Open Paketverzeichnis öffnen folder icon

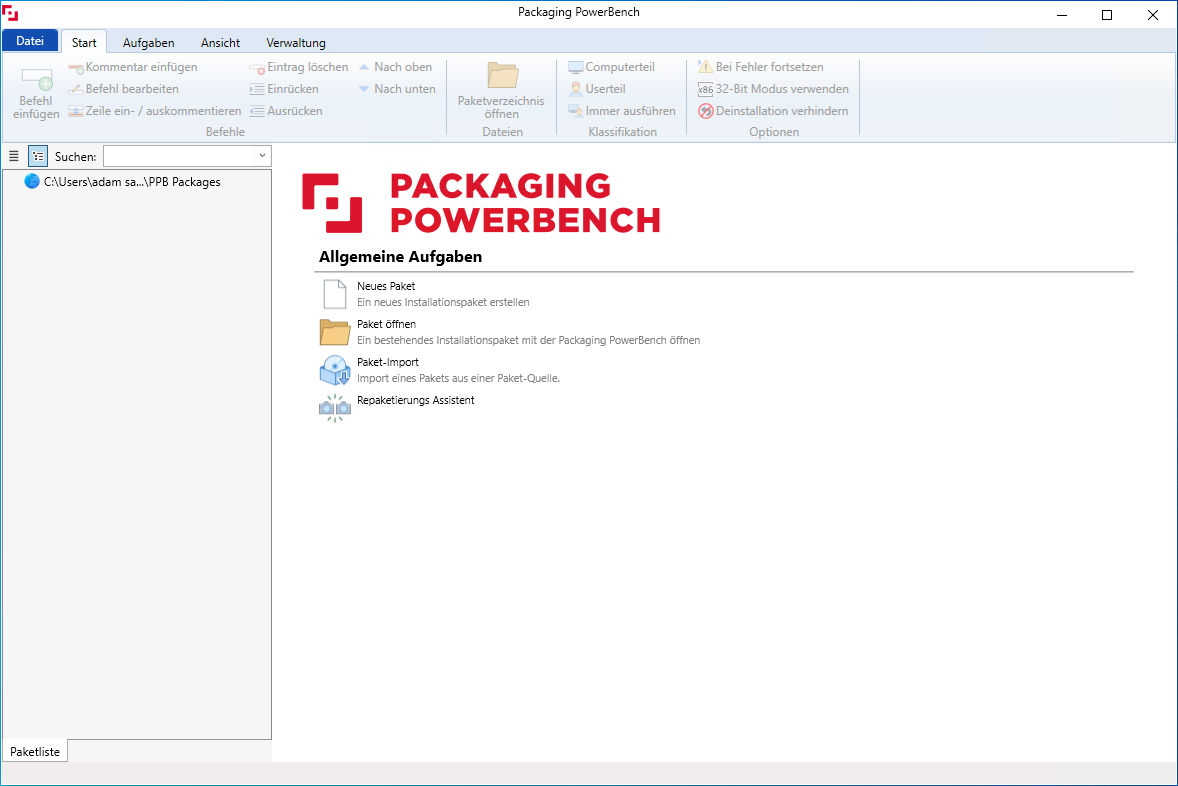[502, 76]
